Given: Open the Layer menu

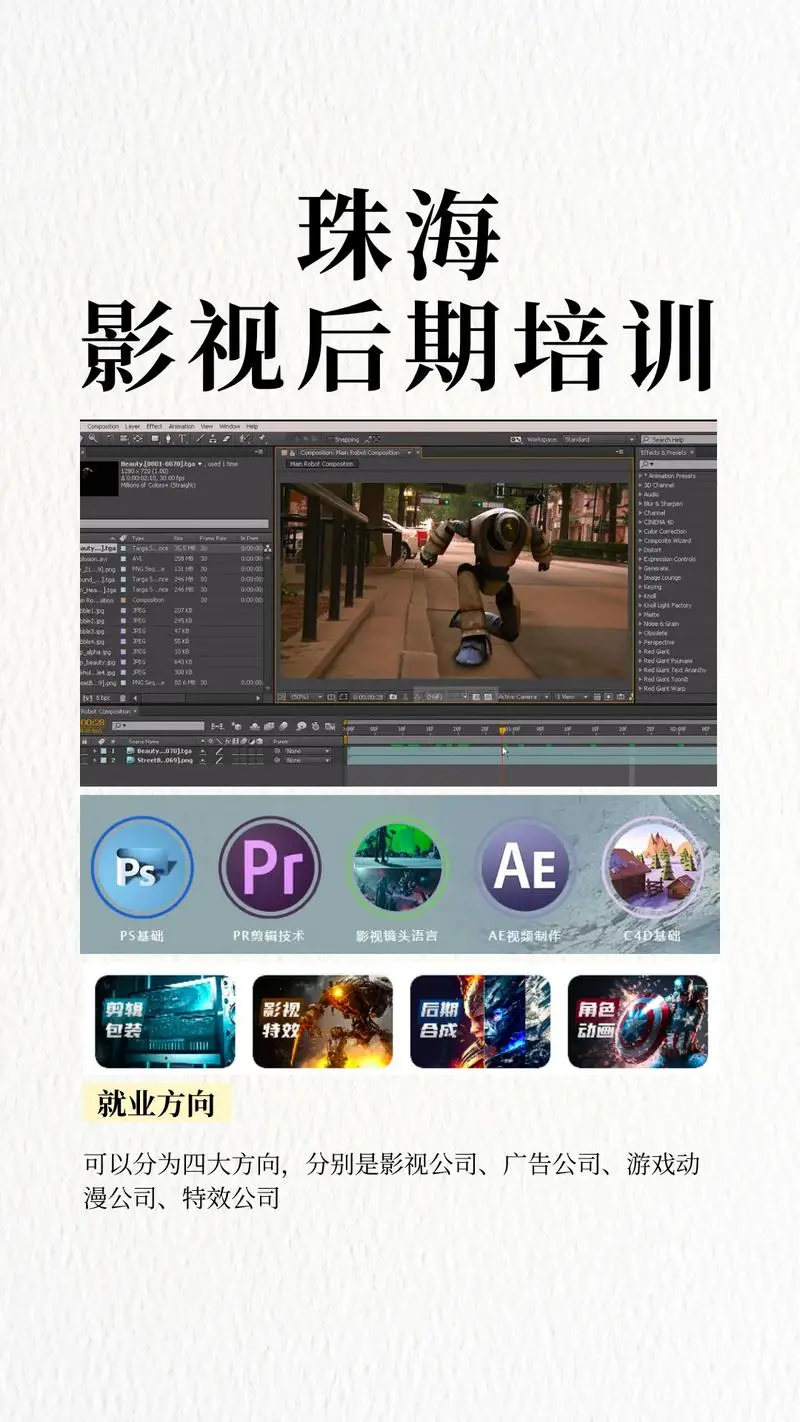Looking at the screenshot, I should (132, 426).
